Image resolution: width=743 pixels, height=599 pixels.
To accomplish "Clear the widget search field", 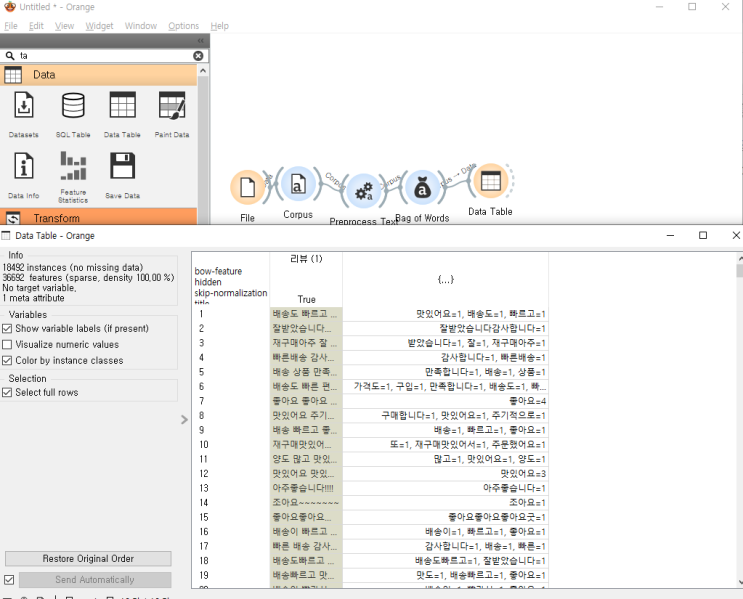I will pos(198,56).
